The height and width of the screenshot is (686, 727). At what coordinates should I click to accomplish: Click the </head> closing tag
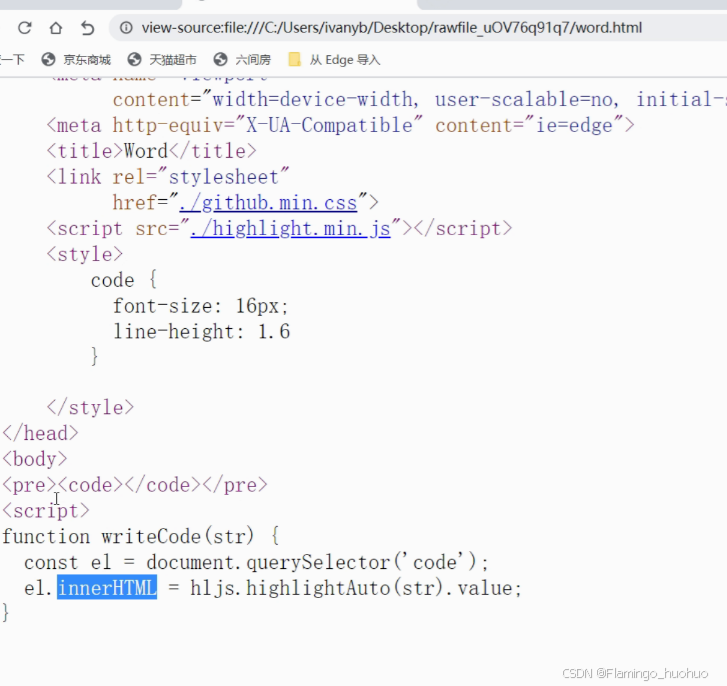[40, 433]
